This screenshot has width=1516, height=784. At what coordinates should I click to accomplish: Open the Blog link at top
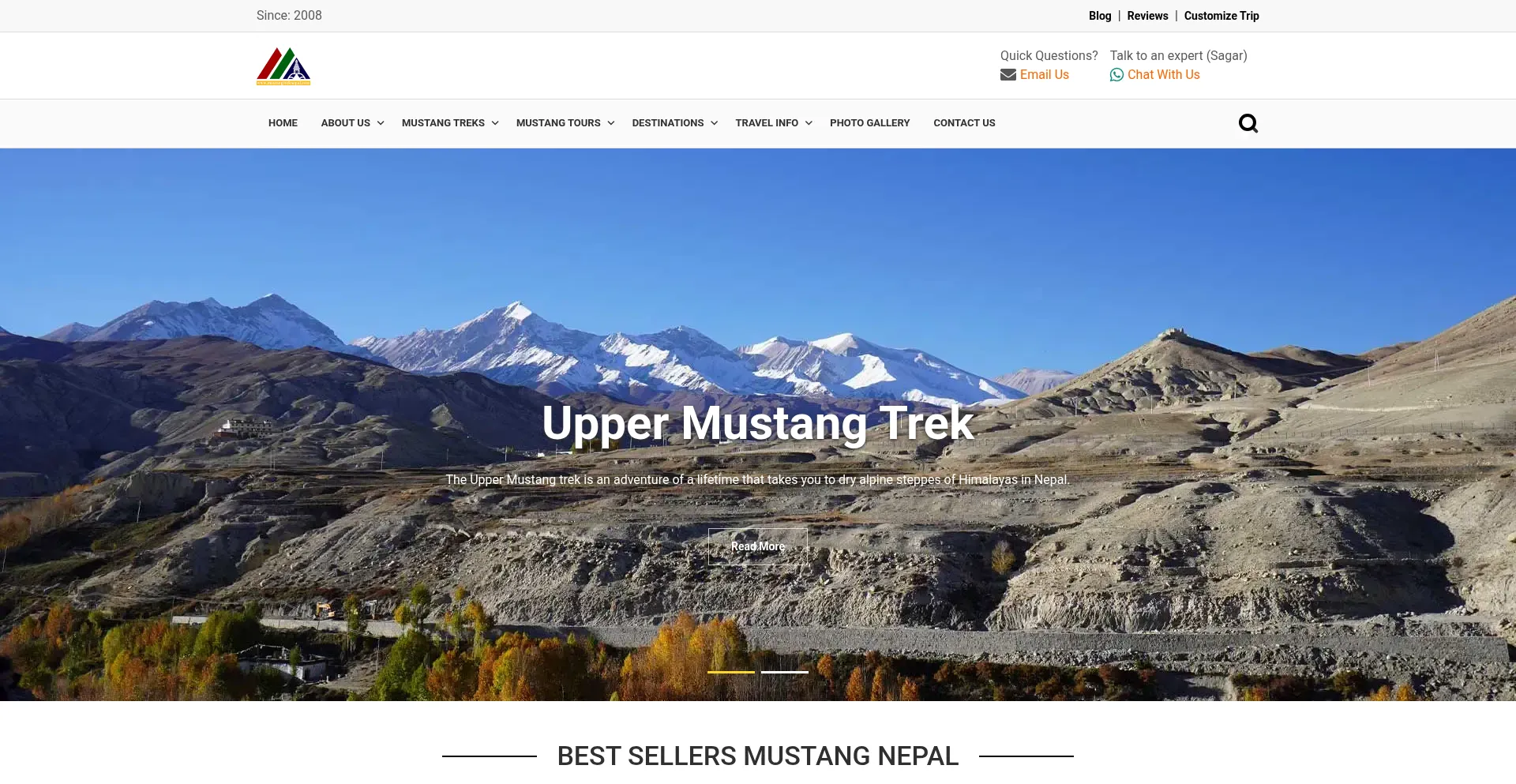click(x=1100, y=16)
